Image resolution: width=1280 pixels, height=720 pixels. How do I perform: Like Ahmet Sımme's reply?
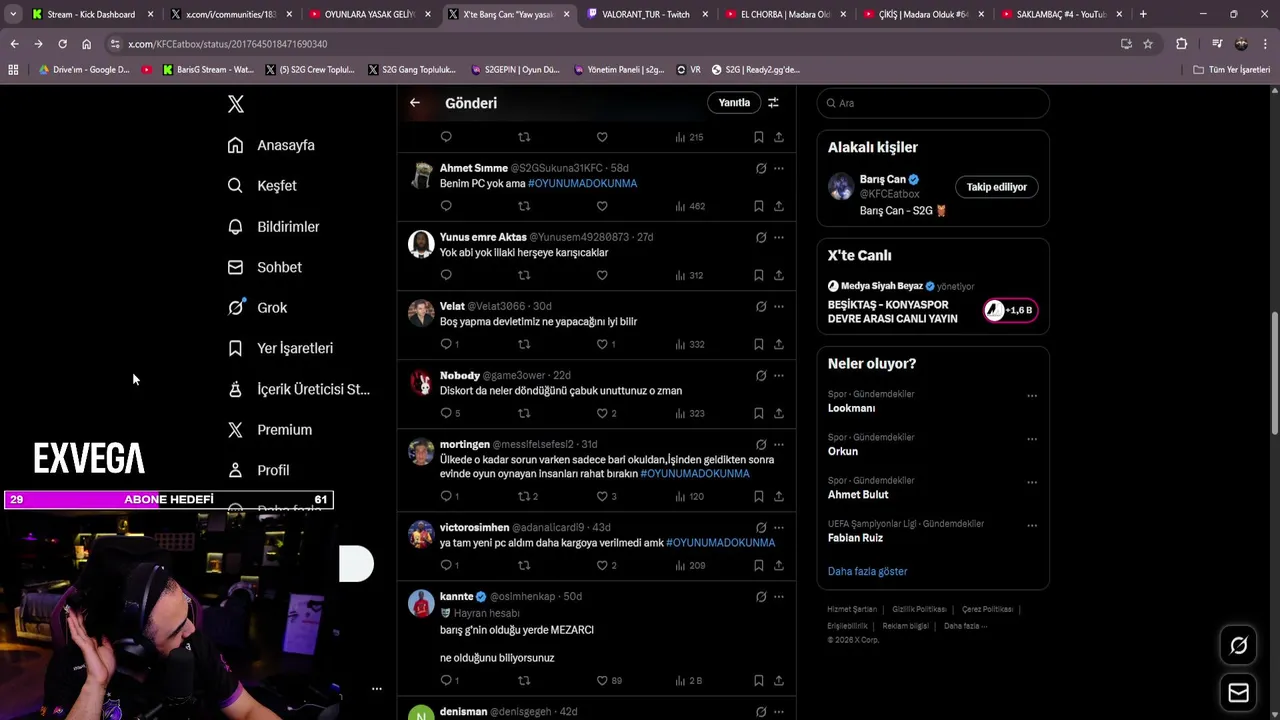[602, 206]
